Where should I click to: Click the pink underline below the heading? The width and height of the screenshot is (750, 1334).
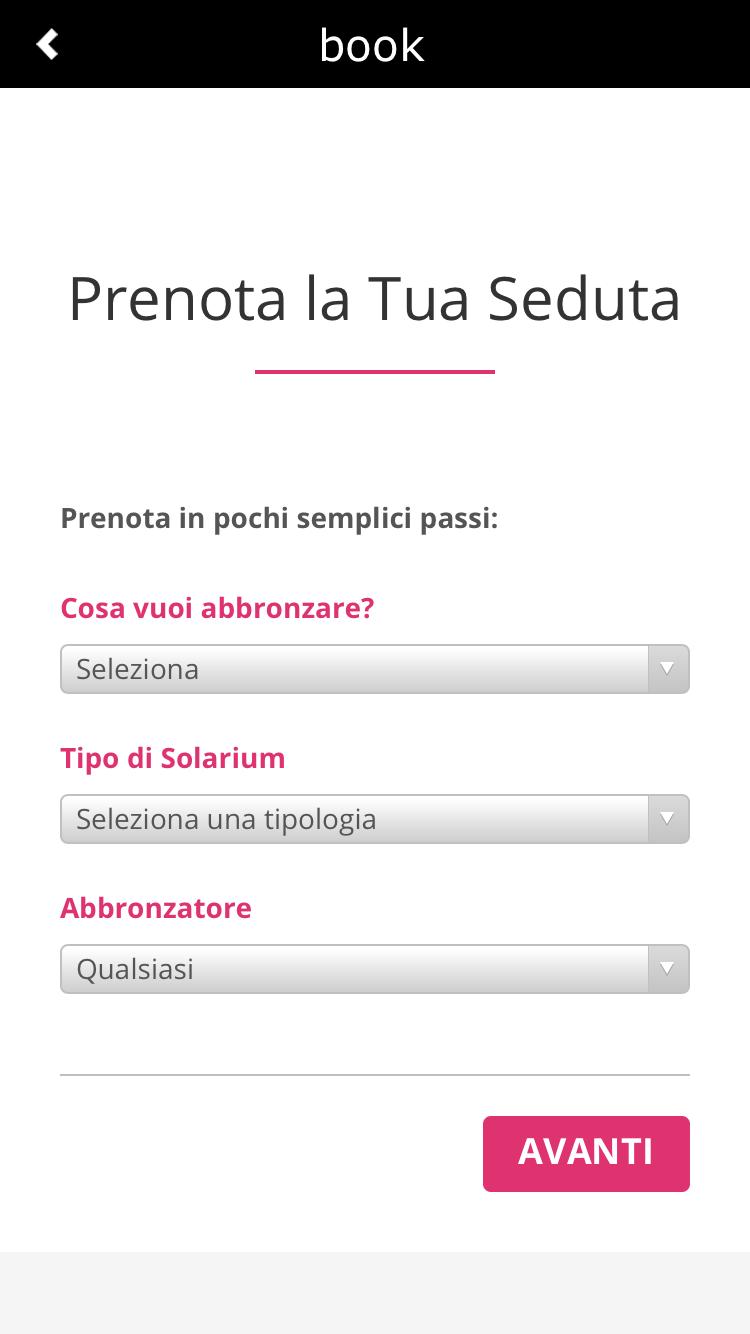[x=374, y=372]
